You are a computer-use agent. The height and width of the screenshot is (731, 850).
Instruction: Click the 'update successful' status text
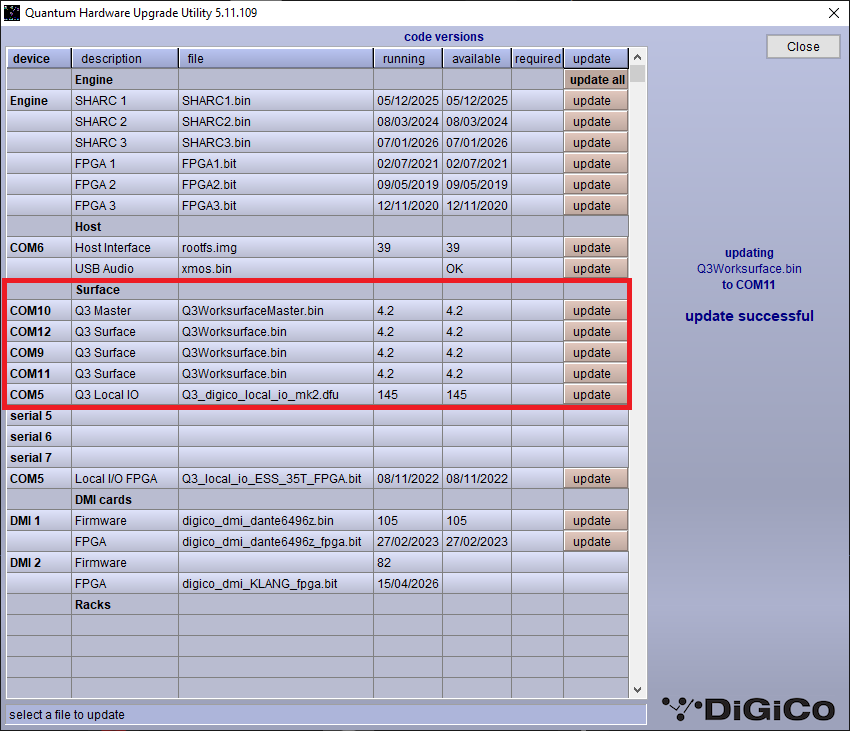749,316
